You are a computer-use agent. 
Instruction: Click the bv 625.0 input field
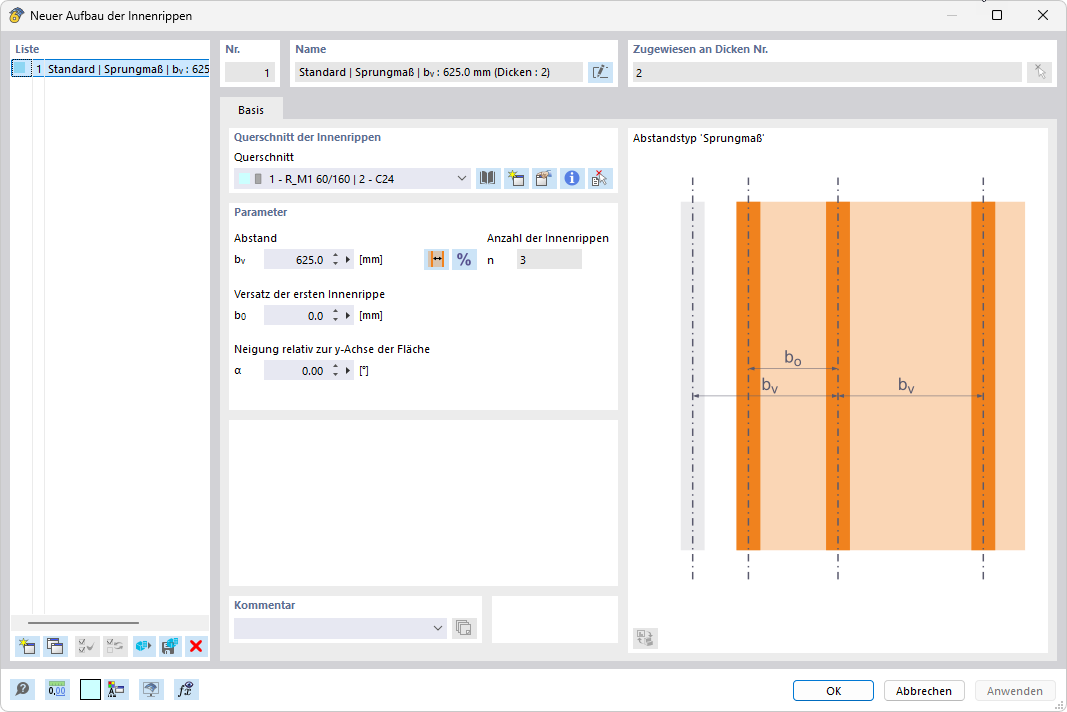tap(297, 259)
